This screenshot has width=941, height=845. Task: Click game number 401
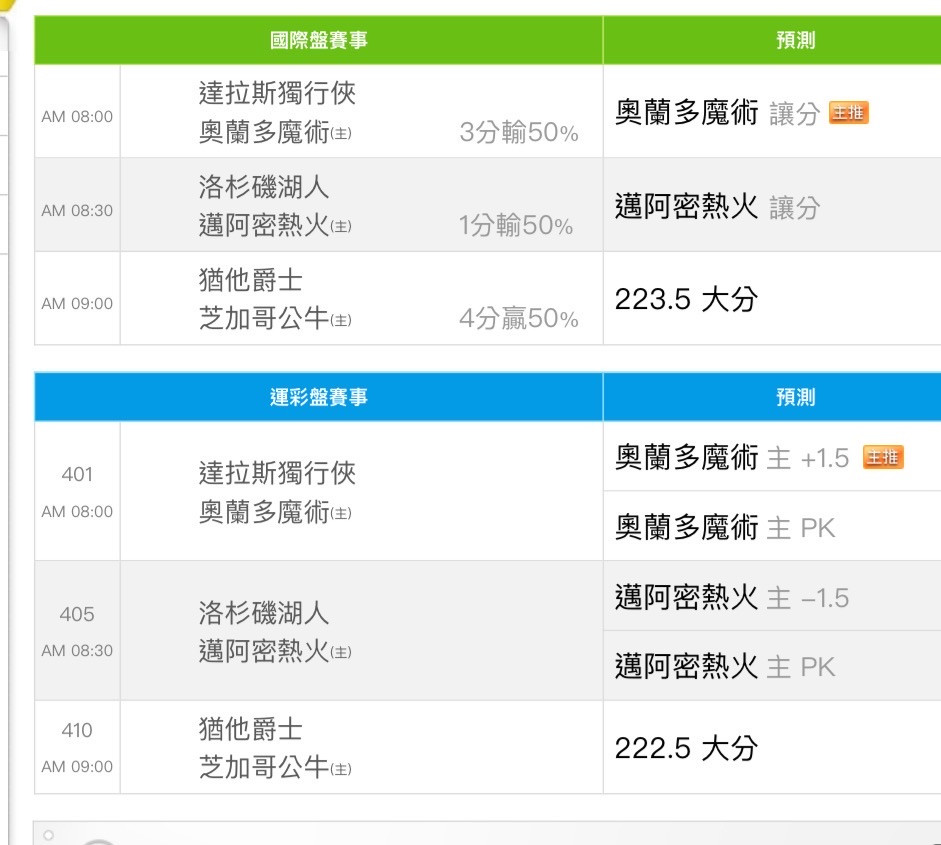coord(77,475)
